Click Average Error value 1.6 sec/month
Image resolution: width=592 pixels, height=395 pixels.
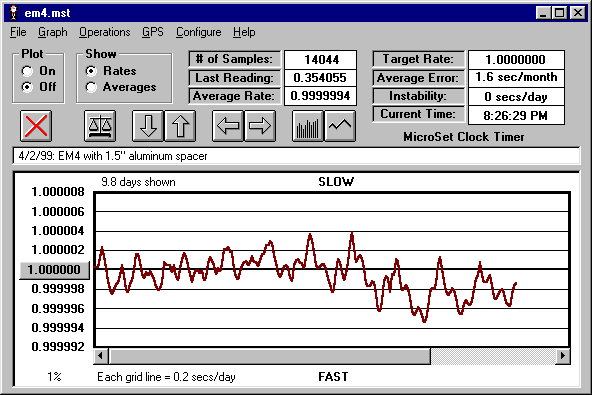tap(516, 78)
